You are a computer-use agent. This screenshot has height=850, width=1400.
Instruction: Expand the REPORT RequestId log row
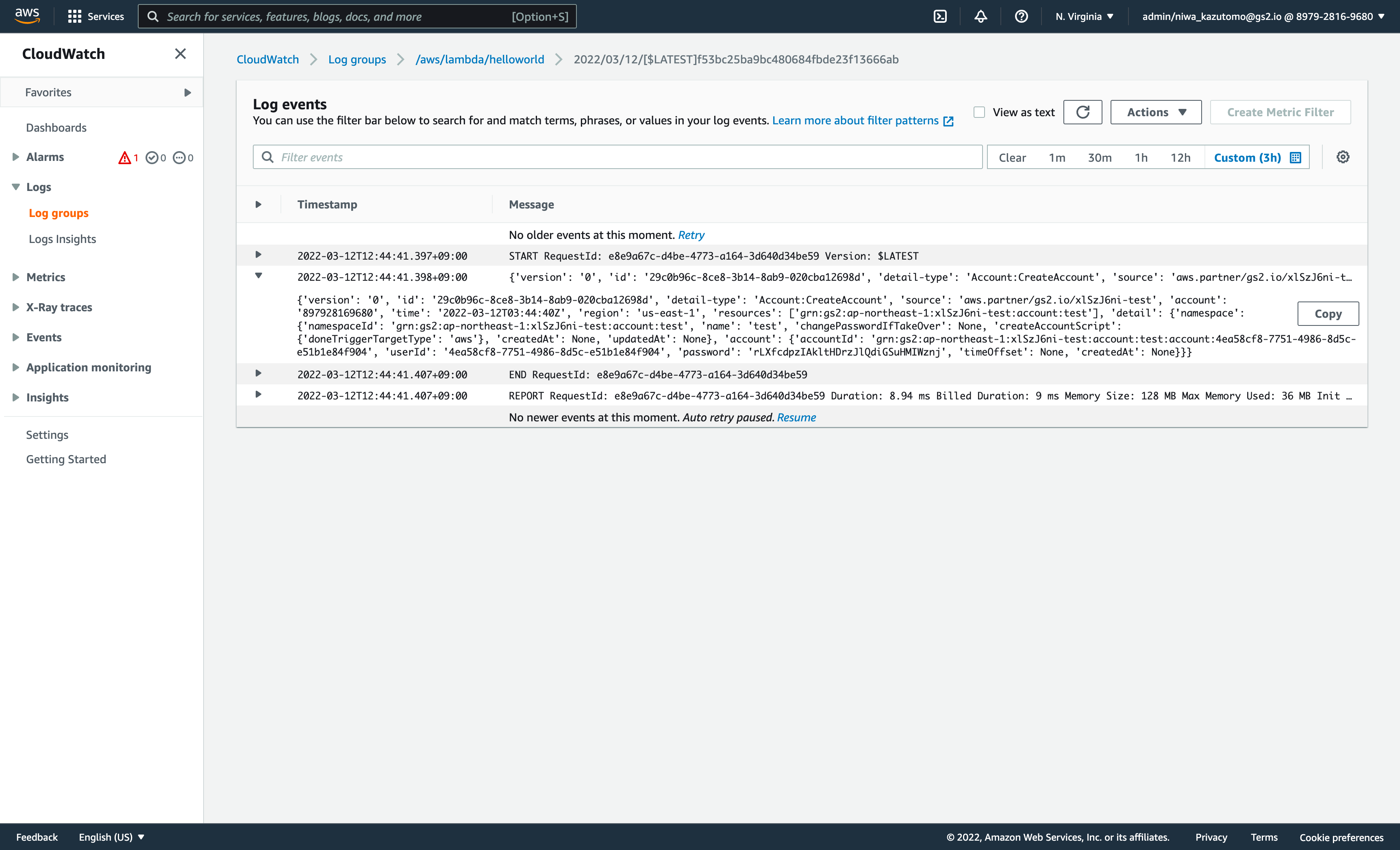tap(259, 394)
